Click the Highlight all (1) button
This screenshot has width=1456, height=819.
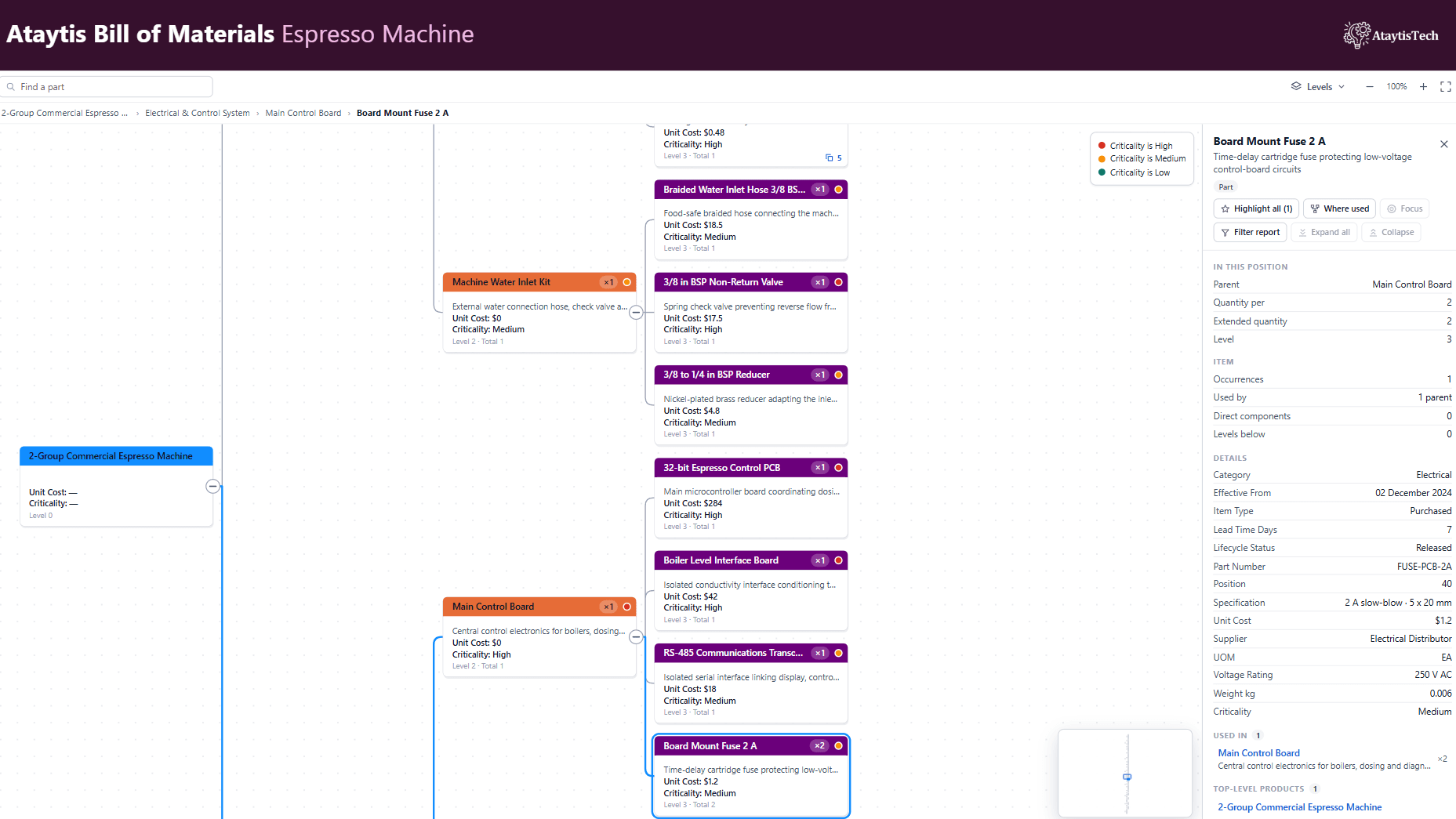[1256, 208]
